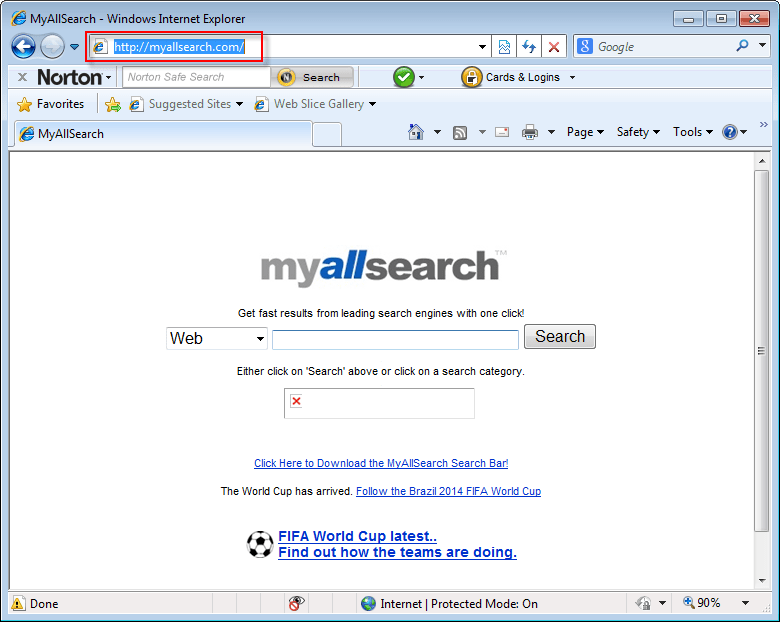The height and width of the screenshot is (622, 780).
Task: Run search with the magnifier icon
Action: click(x=742, y=46)
